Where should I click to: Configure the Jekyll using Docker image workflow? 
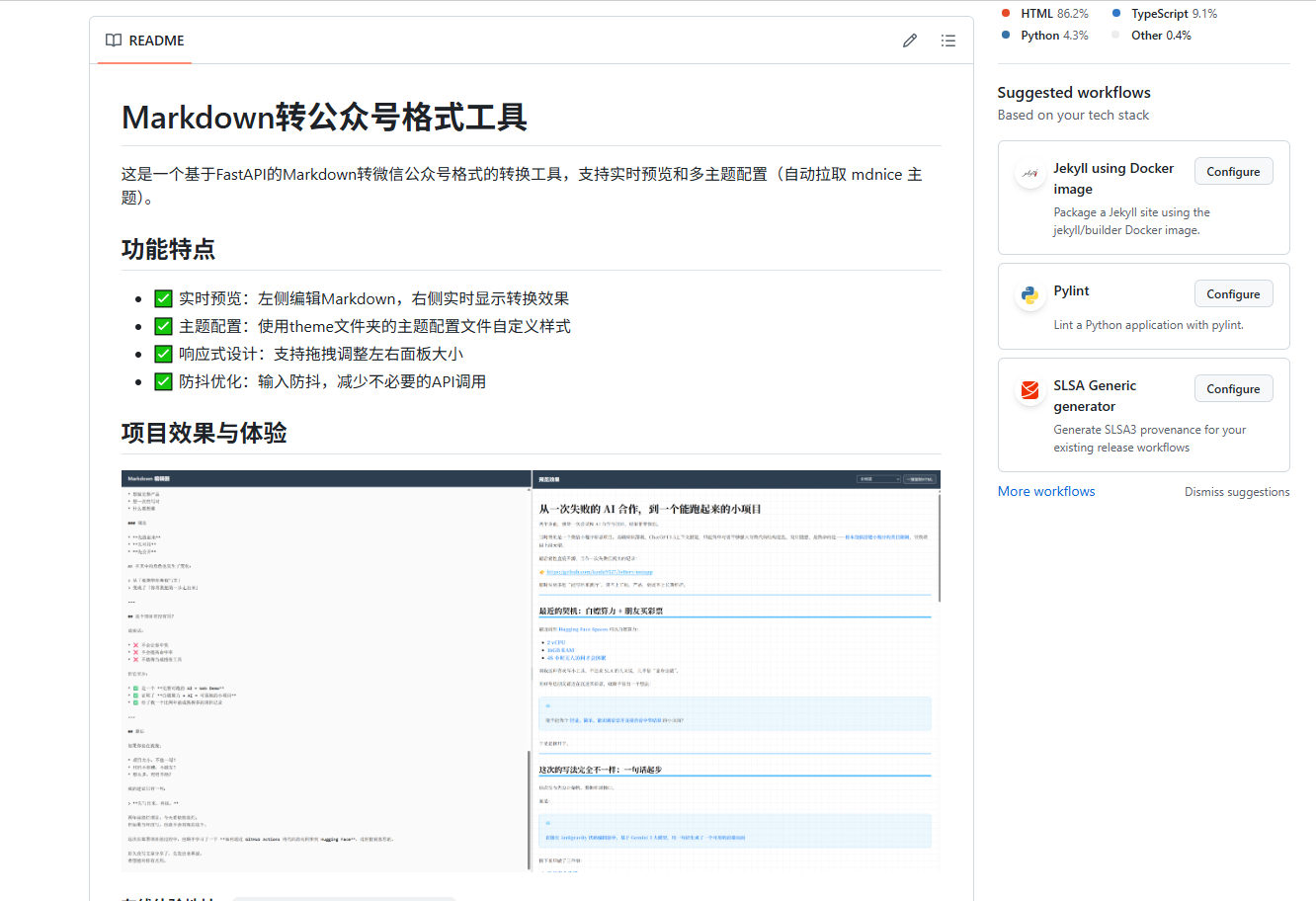(1232, 172)
